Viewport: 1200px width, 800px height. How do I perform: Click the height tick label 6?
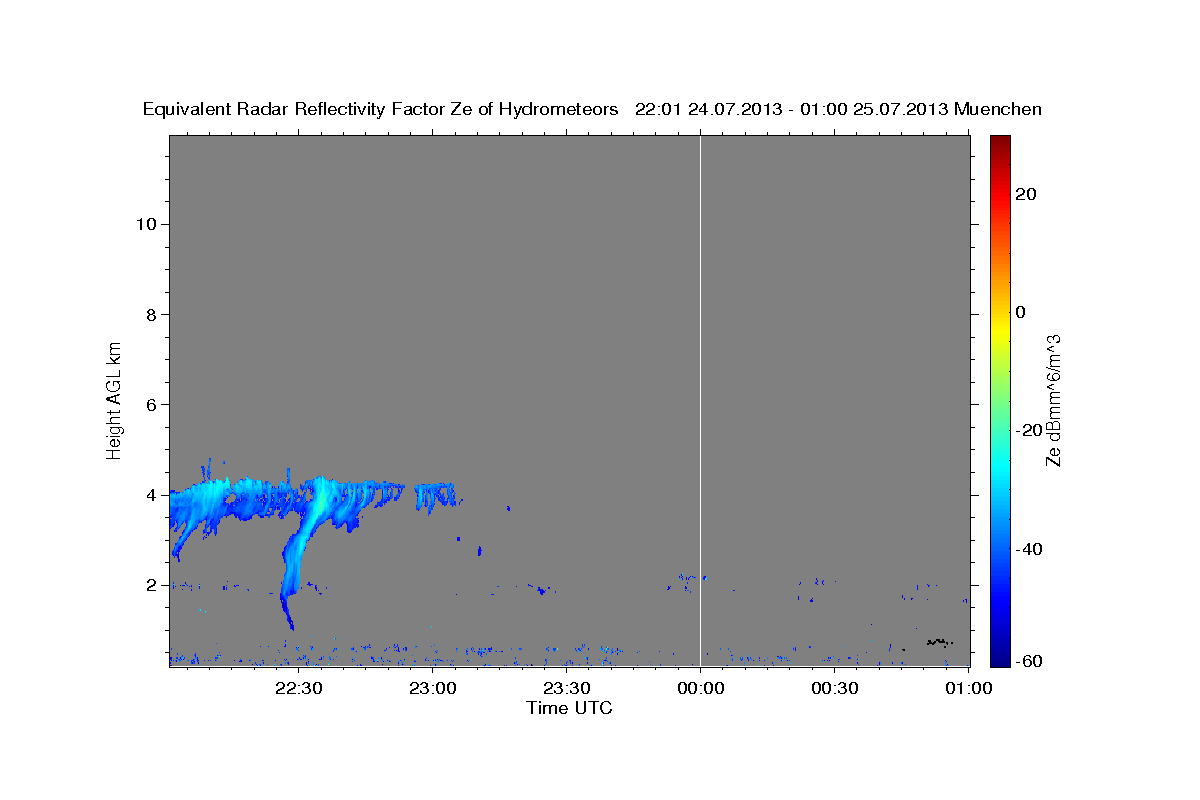click(x=151, y=404)
